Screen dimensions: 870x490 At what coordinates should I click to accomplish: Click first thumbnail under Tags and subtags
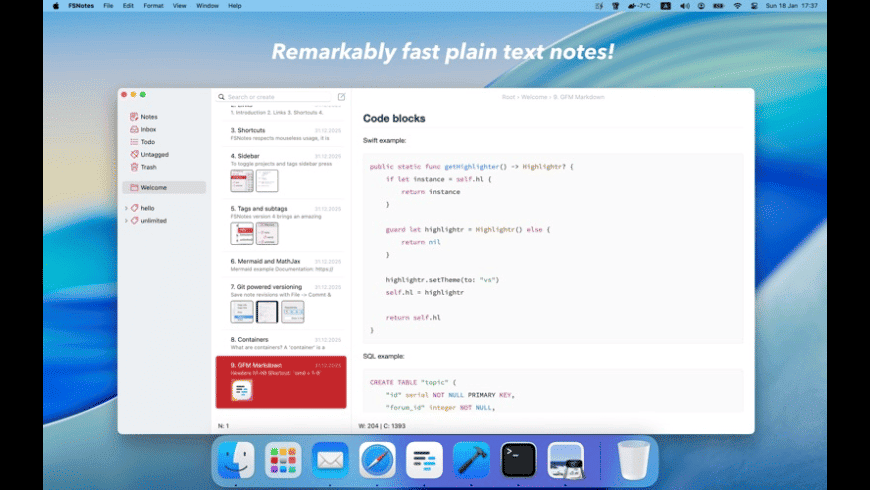242,234
